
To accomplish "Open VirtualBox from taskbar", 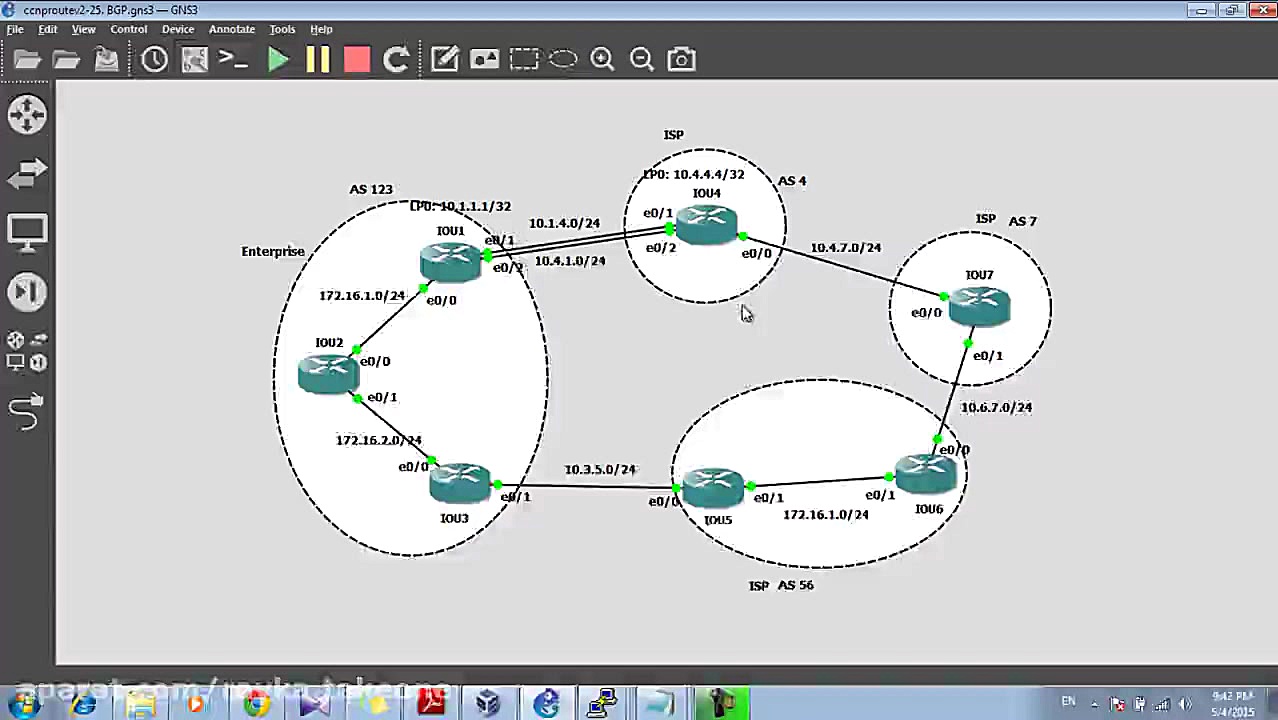I will coord(488,704).
